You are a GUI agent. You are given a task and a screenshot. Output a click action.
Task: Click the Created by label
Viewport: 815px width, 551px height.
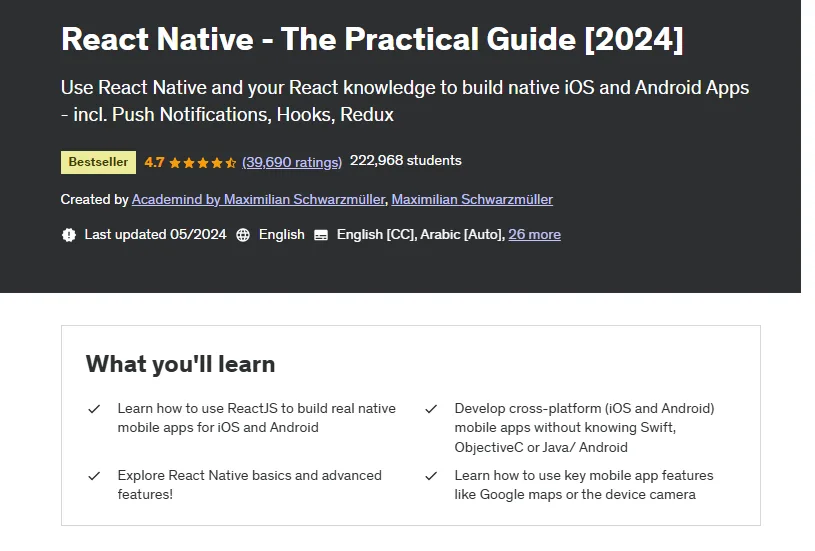95,200
